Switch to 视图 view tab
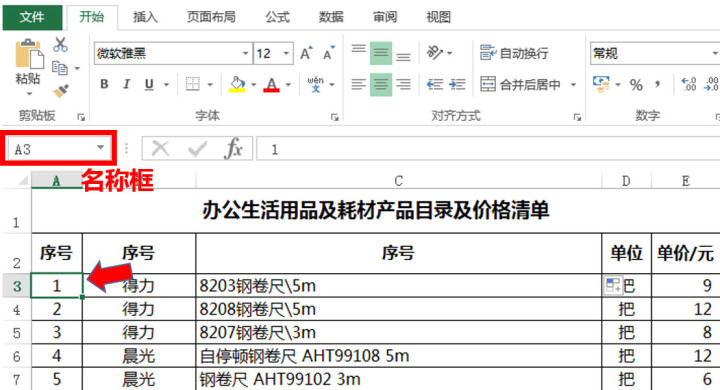This screenshot has width=720, height=390. pos(439,17)
